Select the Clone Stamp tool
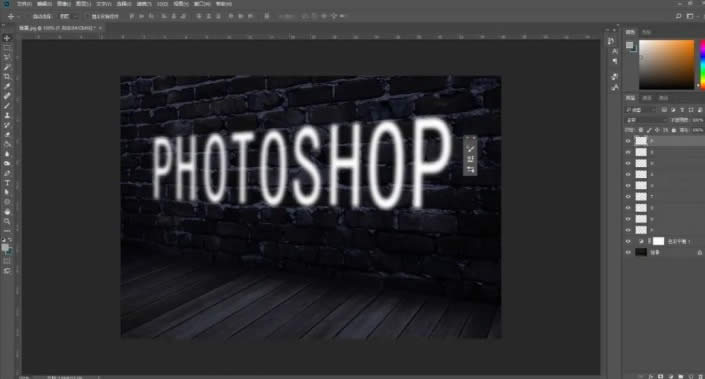The width and height of the screenshot is (705, 379). tap(7, 116)
